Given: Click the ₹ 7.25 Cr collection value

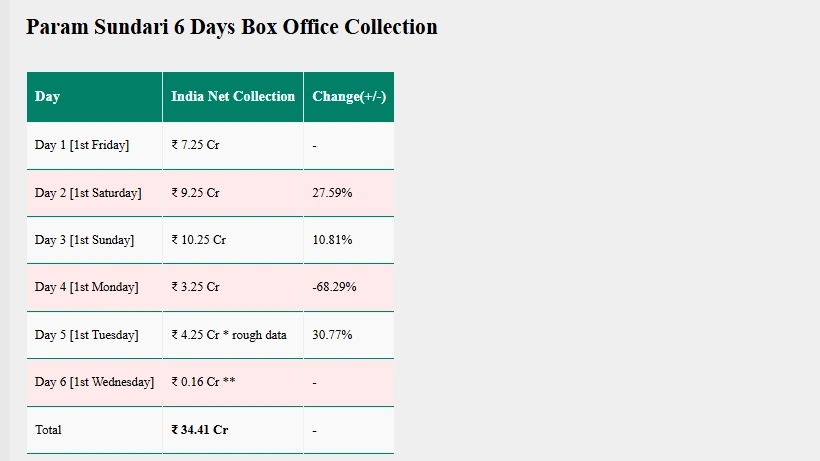Looking at the screenshot, I should coord(196,145).
